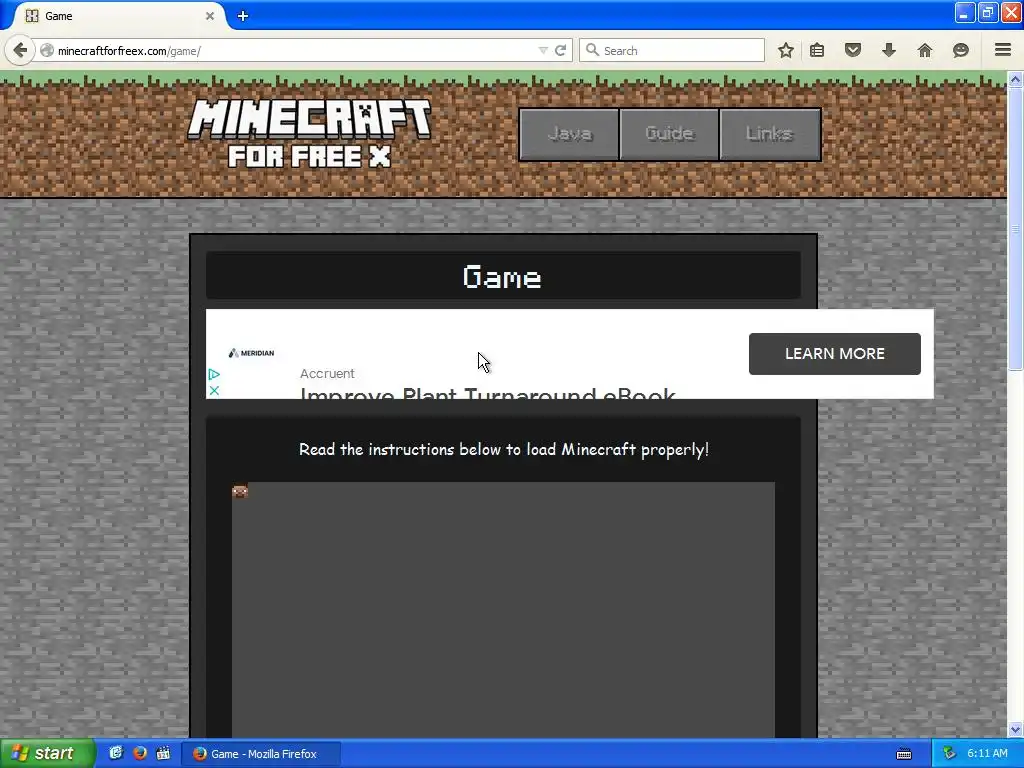
Task: Click the LEARN MORE ad button
Action: point(835,354)
